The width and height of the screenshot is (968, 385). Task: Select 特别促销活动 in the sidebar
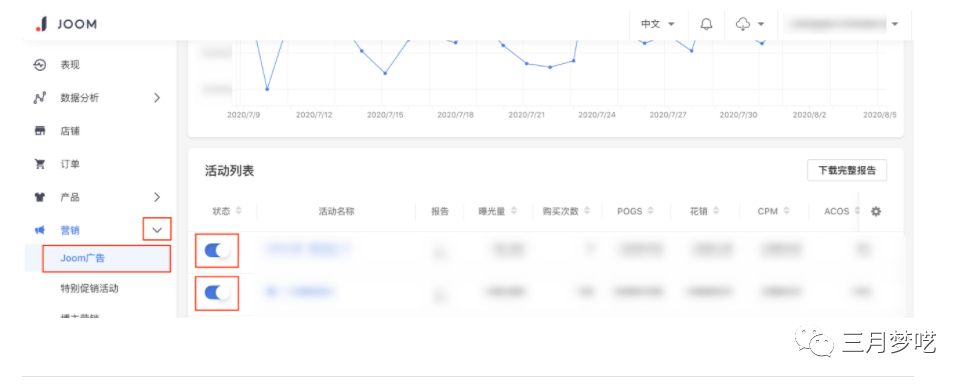coord(89,288)
